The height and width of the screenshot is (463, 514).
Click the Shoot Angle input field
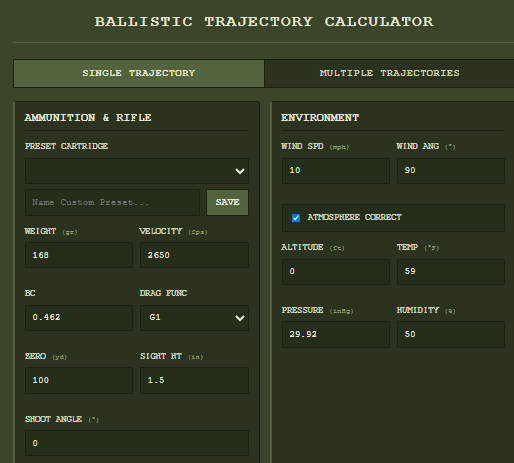tap(137, 443)
